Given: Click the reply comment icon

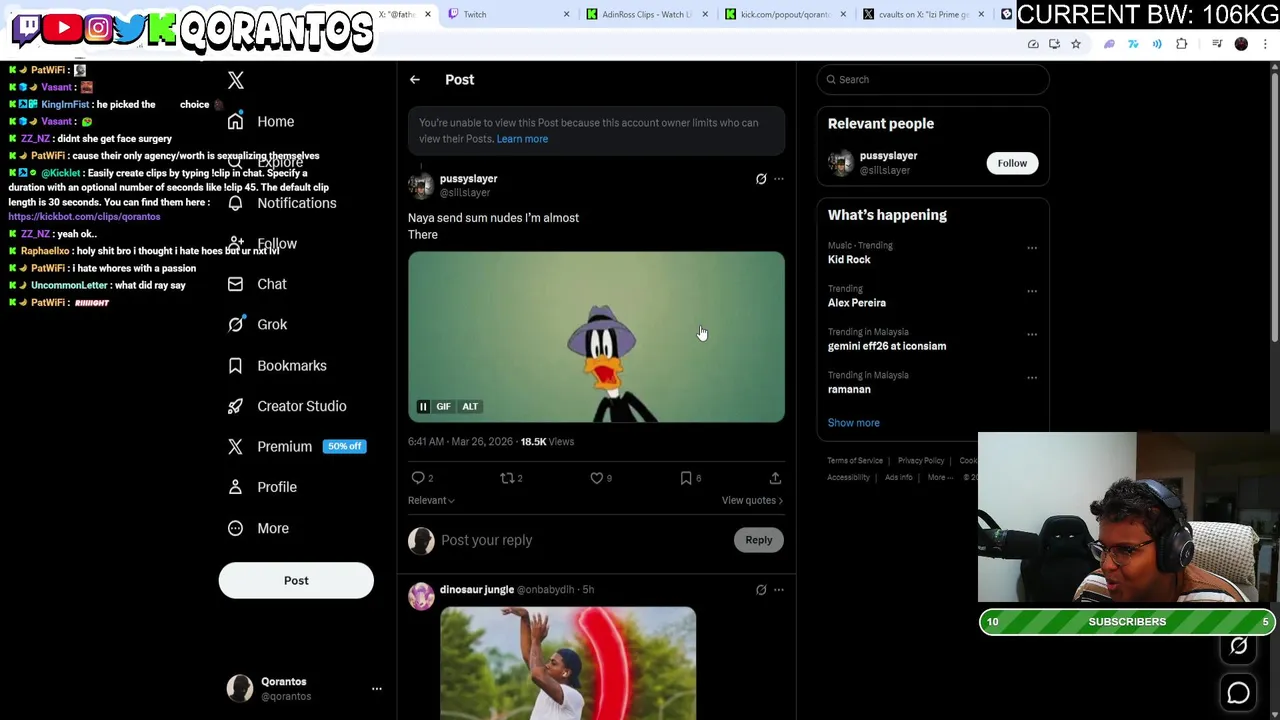Looking at the screenshot, I should [418, 478].
